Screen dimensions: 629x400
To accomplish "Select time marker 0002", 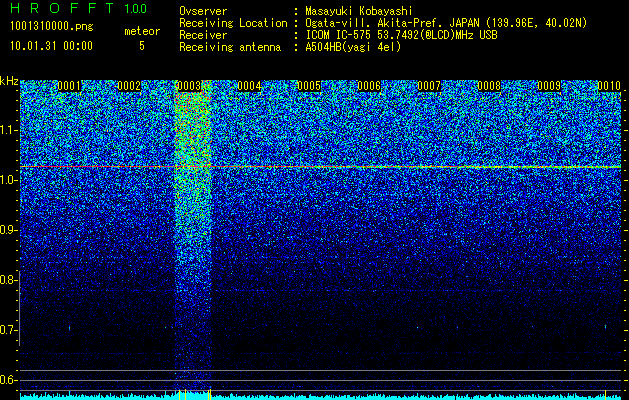I will click(x=129, y=86).
